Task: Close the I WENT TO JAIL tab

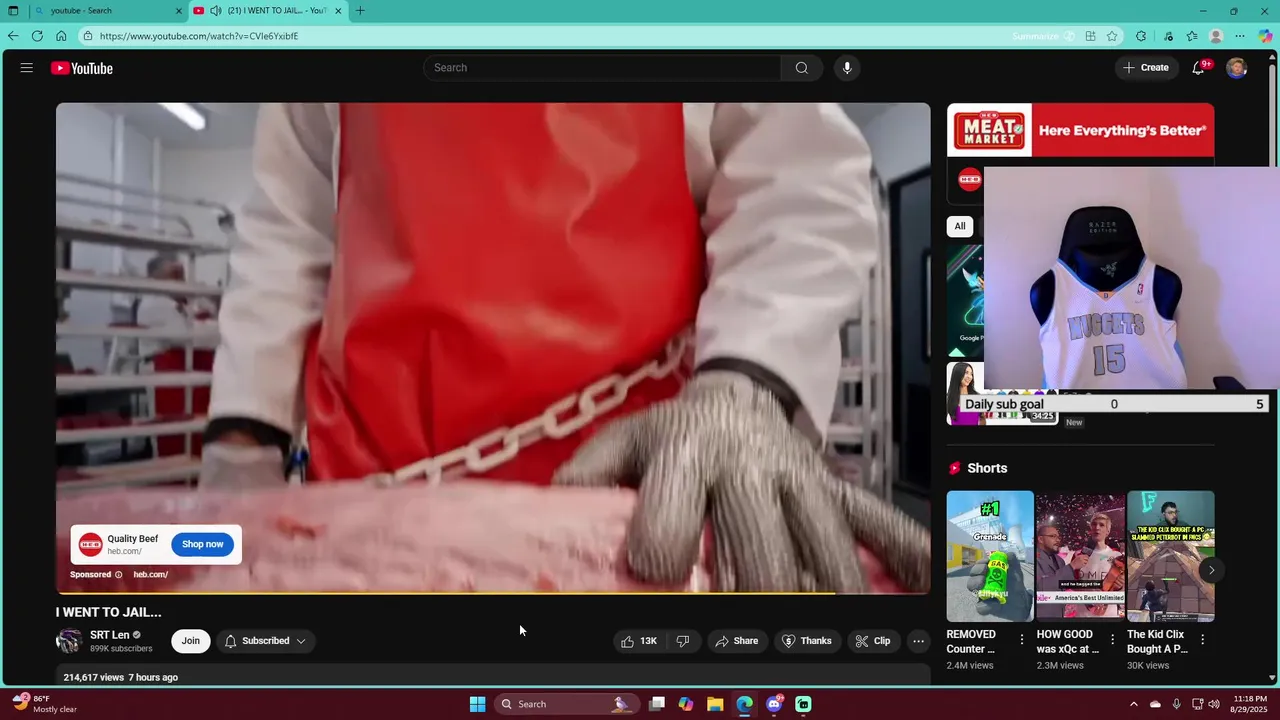Action: coord(338,11)
